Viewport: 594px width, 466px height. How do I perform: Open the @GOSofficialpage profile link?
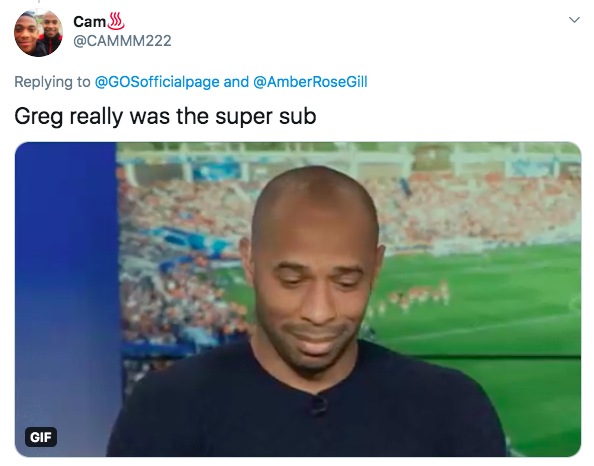[157, 82]
